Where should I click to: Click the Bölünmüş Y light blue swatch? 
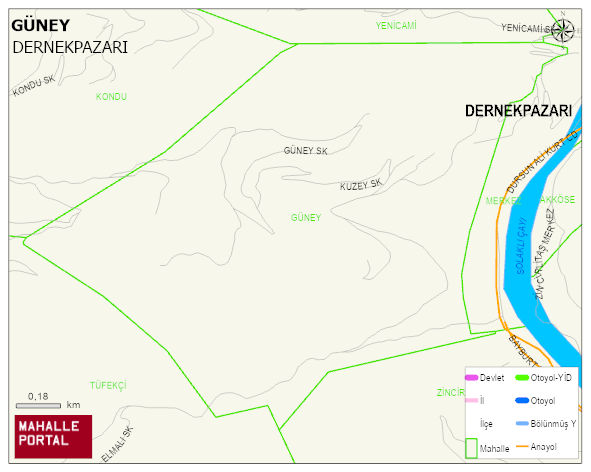click(x=522, y=423)
